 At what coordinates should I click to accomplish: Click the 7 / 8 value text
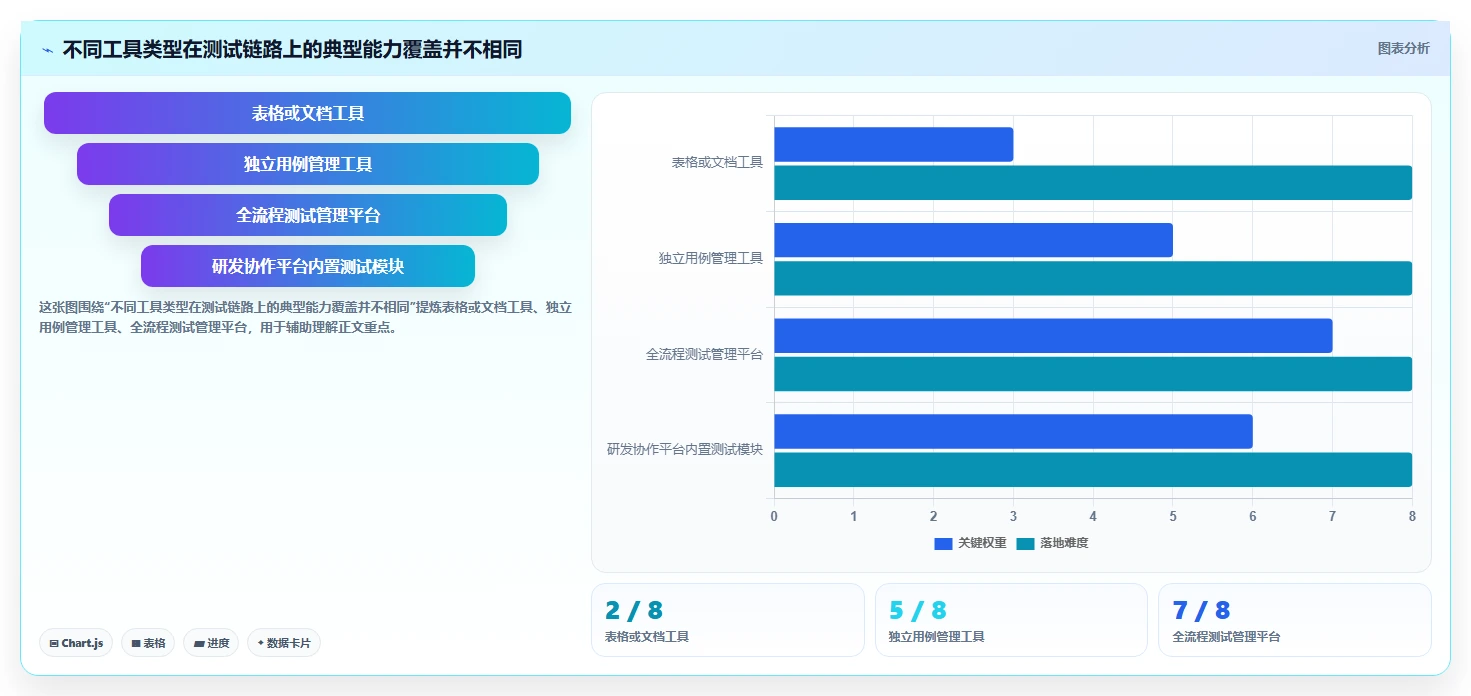(x=1201, y=610)
